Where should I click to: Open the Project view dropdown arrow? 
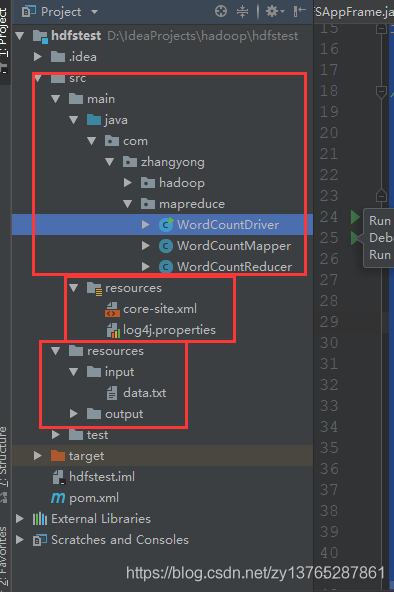pos(95,12)
